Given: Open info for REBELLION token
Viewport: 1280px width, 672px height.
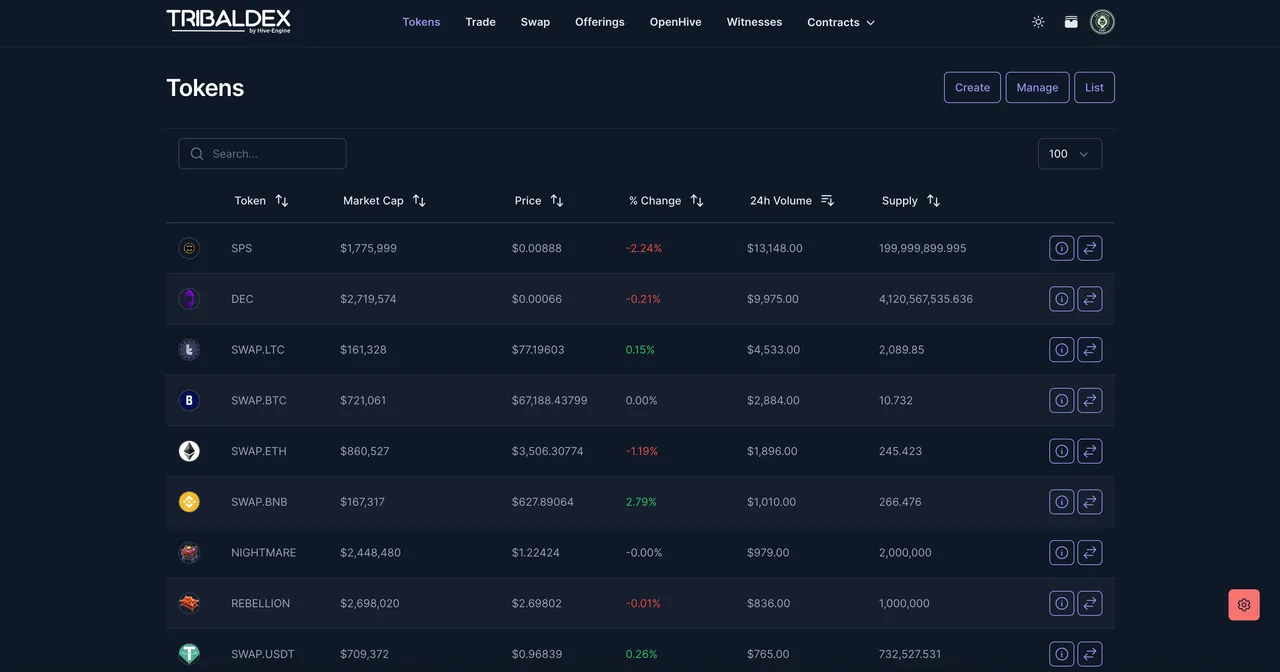Looking at the screenshot, I should [1062, 603].
